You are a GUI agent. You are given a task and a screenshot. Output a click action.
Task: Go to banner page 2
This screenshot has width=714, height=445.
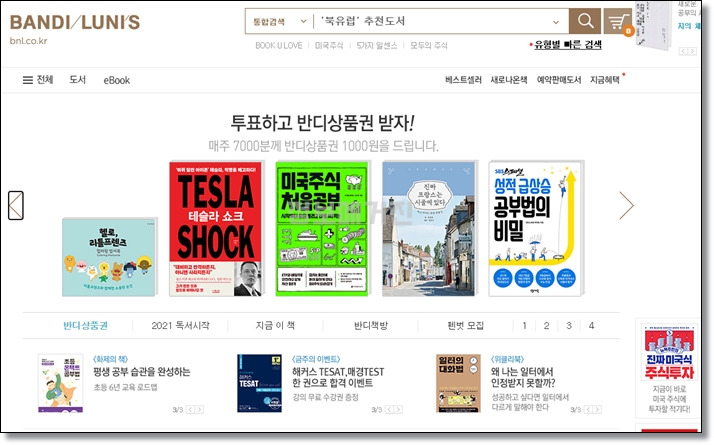click(546, 326)
